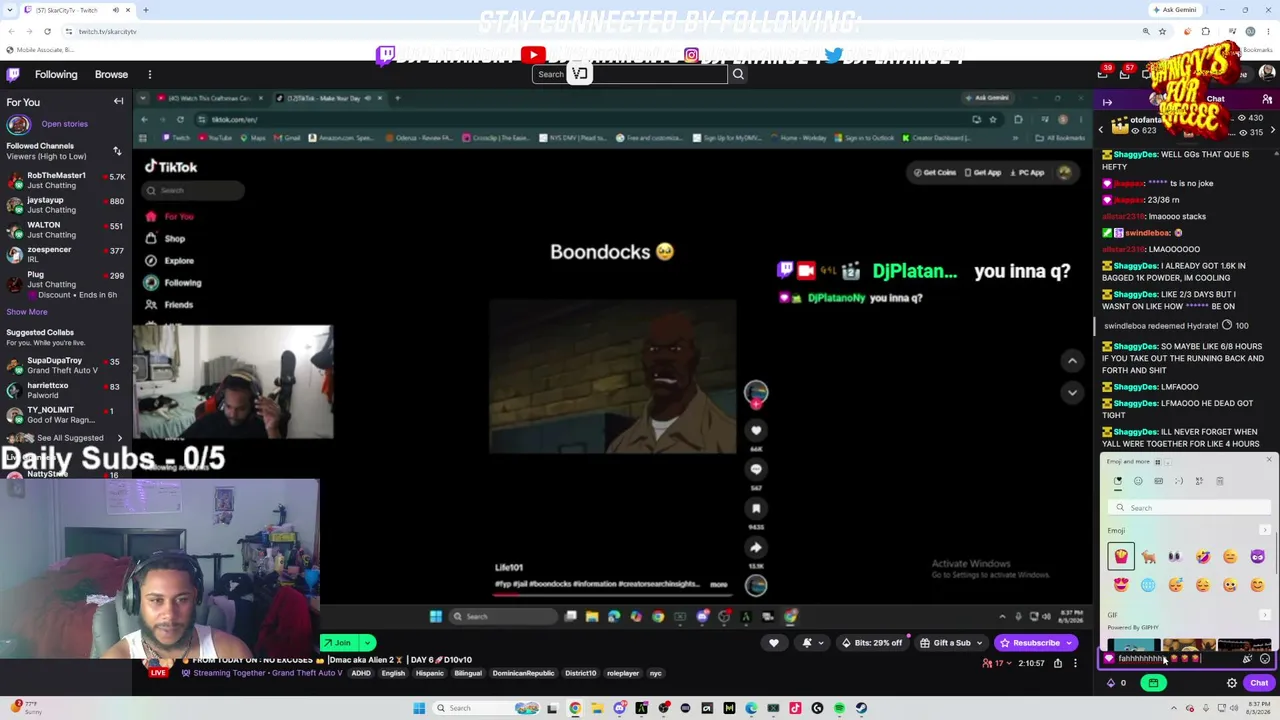This screenshot has height=720, width=1280.
Task: Select TikTok Friends menu item
Action: (x=169, y=304)
